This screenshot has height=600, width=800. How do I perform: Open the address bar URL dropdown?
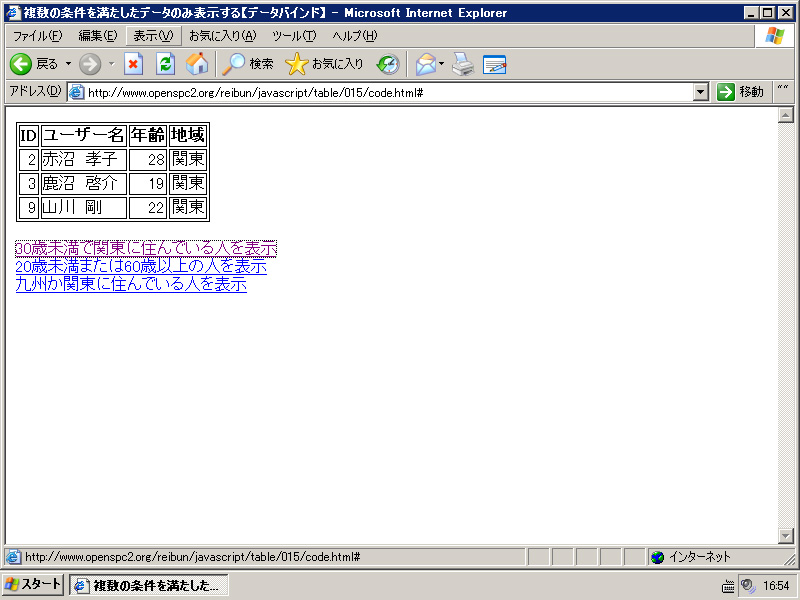pyautogui.click(x=701, y=92)
